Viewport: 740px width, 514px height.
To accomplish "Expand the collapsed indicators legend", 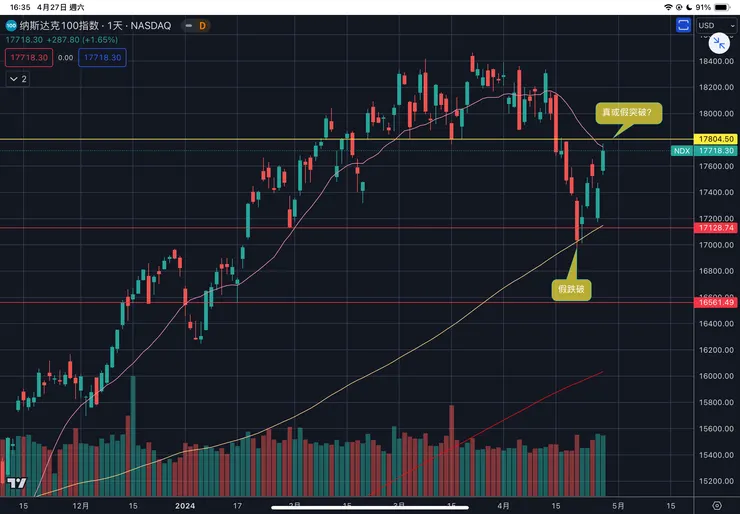I will 18,78.
